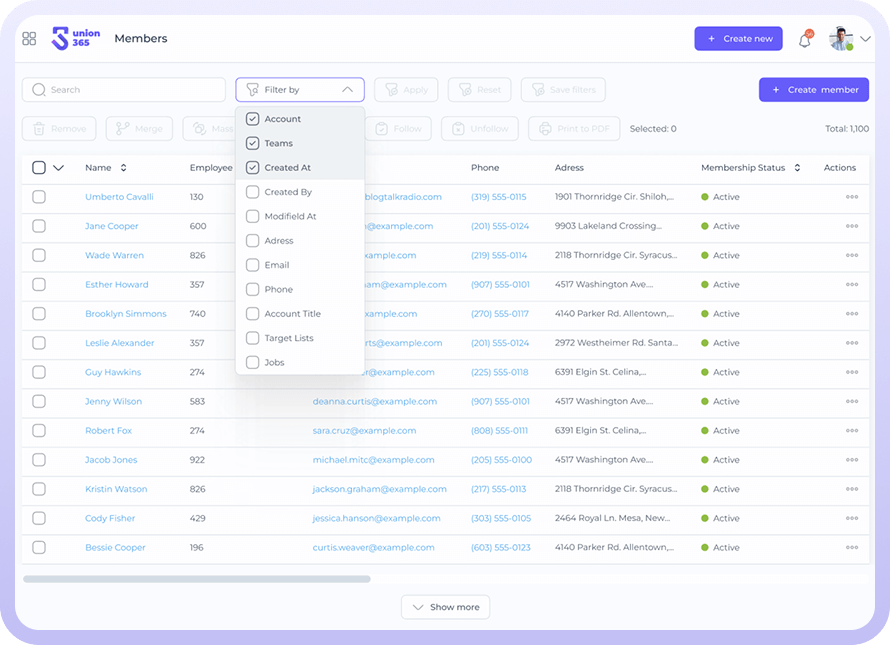Screen dimensions: 890x645
Task: Uncheck the Teams filter option
Action: coord(253,143)
